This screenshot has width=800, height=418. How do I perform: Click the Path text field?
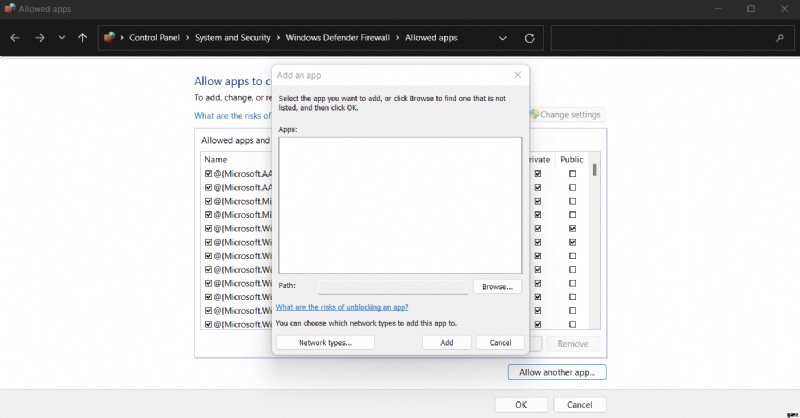coord(393,287)
